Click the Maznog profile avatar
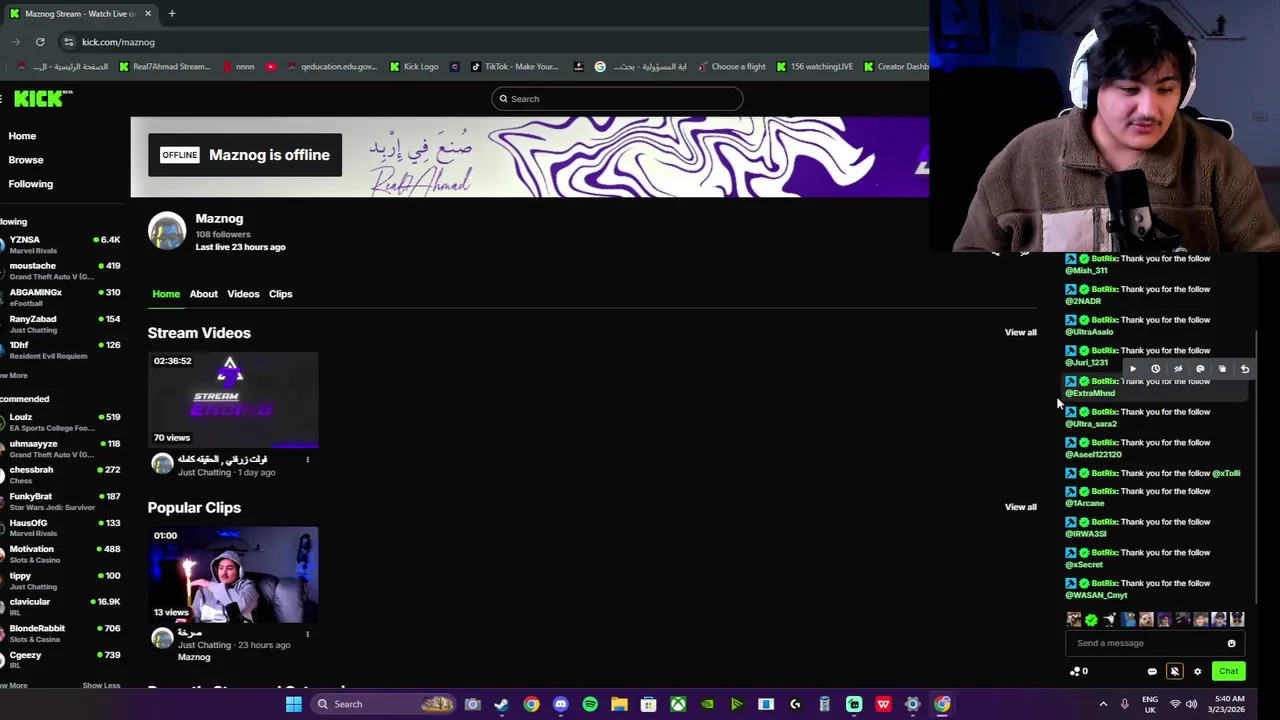 tap(167, 231)
